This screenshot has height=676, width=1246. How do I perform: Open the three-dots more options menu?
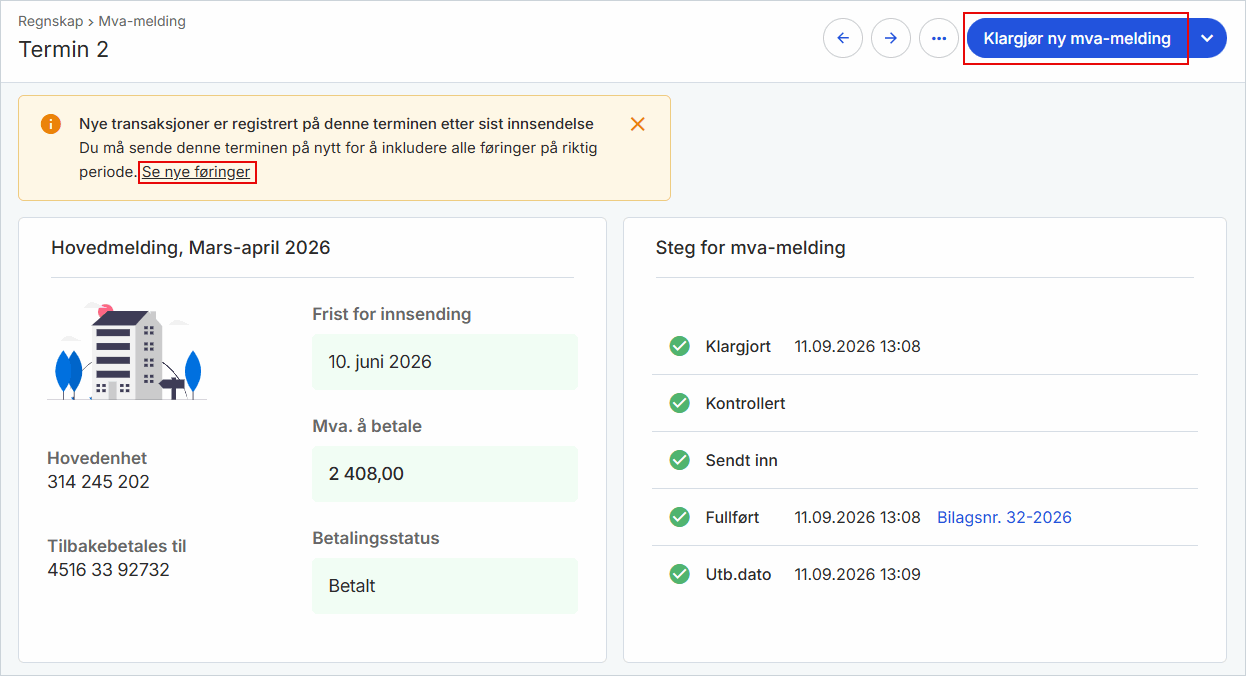[x=939, y=39]
